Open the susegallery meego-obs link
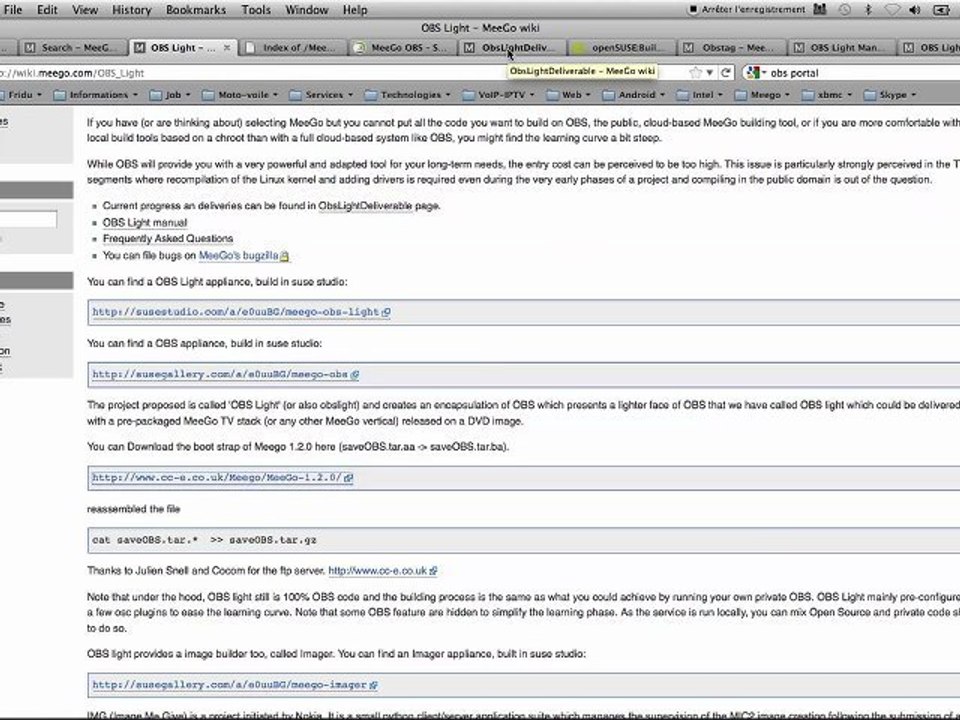Image resolution: width=960 pixels, height=720 pixels. pos(225,374)
